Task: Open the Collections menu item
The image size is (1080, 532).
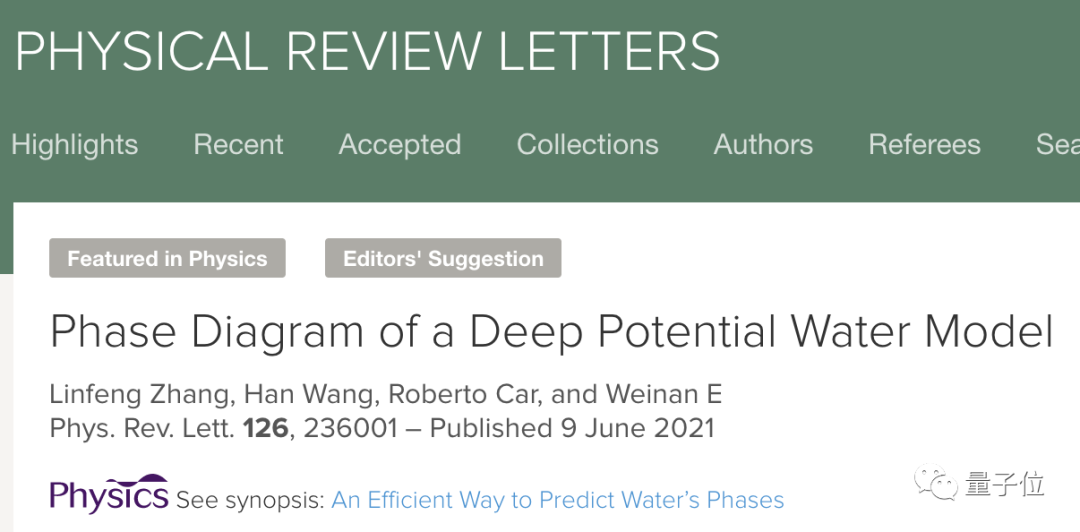Action: tap(587, 144)
